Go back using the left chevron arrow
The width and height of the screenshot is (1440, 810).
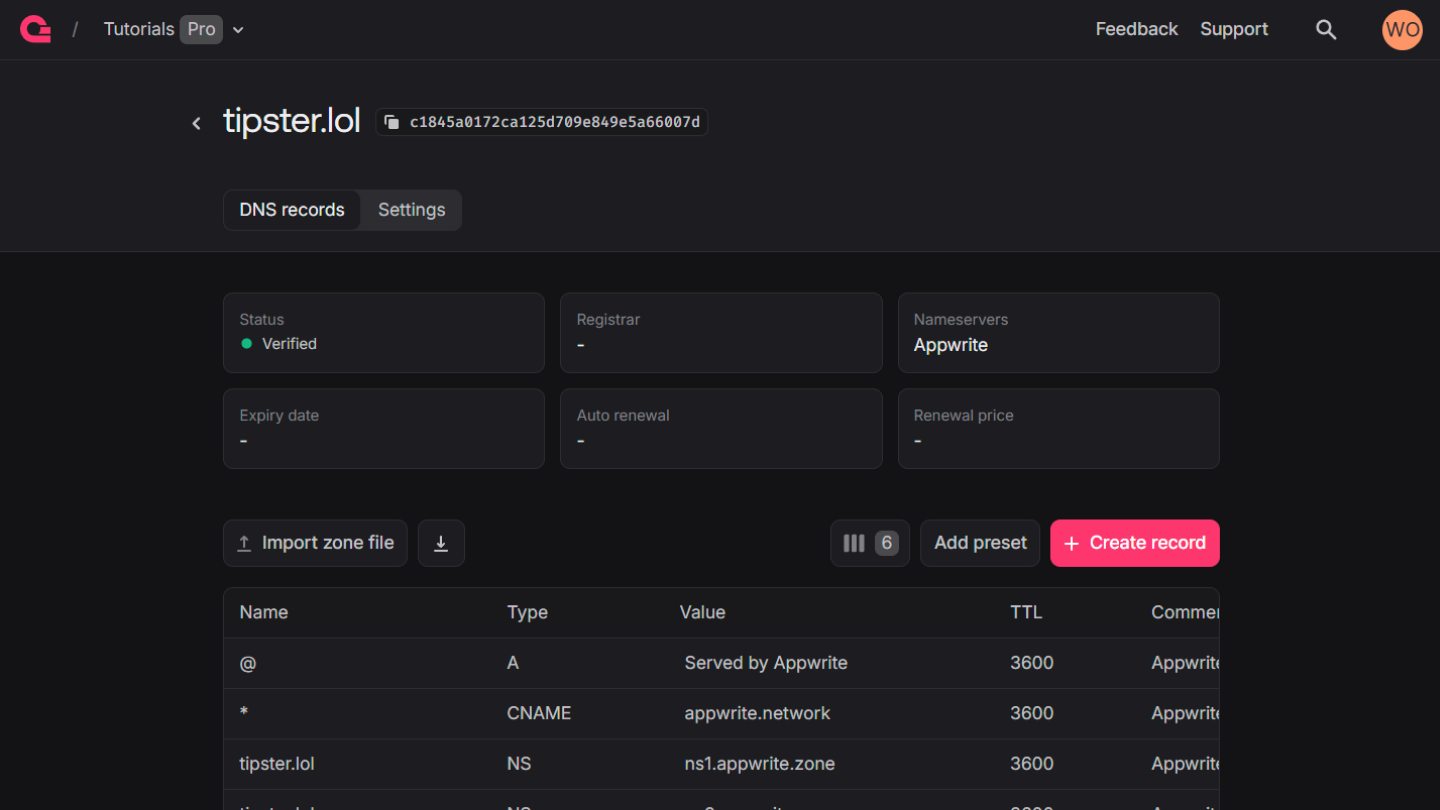tap(196, 123)
